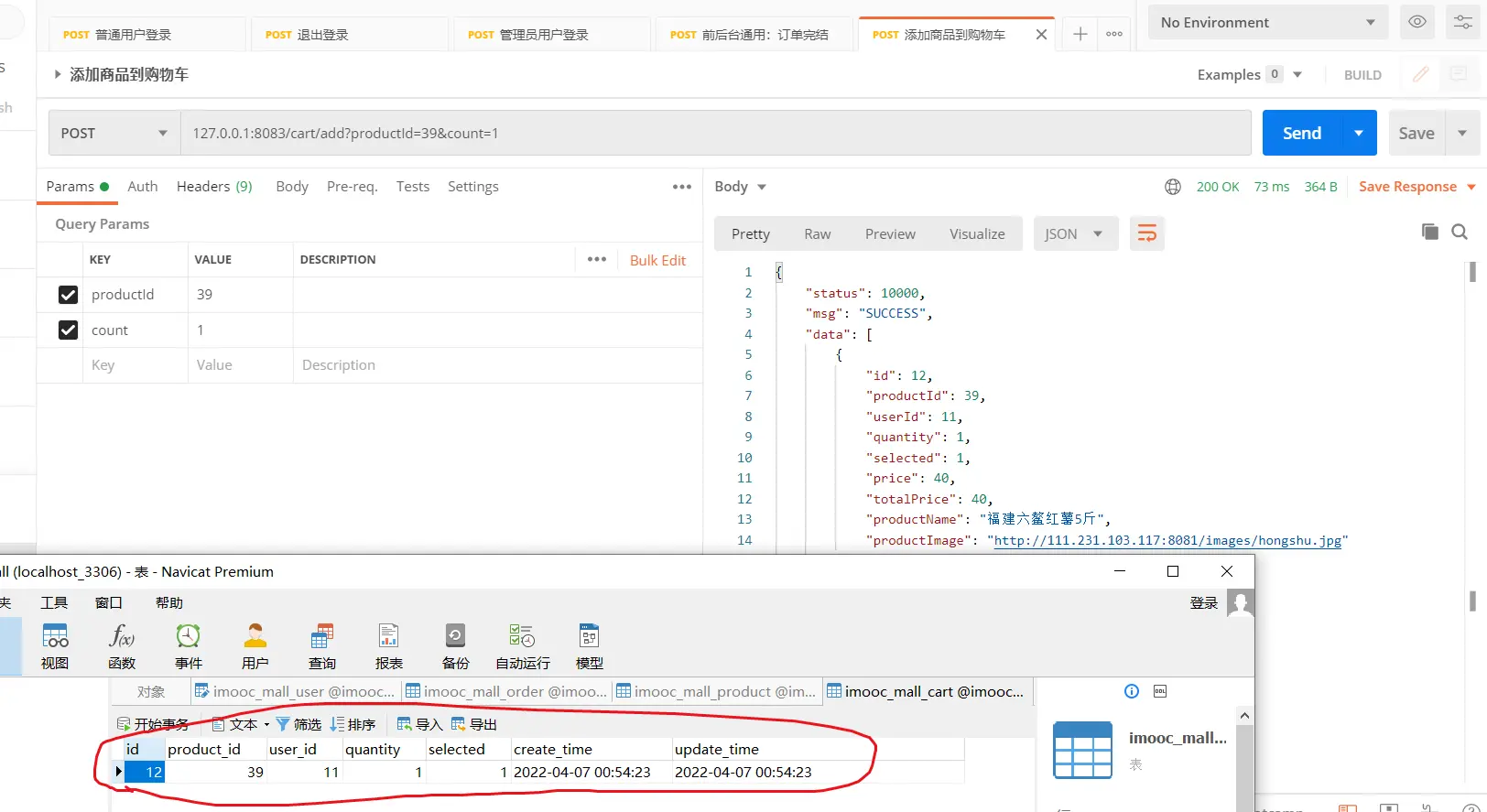Switch to the Headers (9) tab

coord(214,187)
